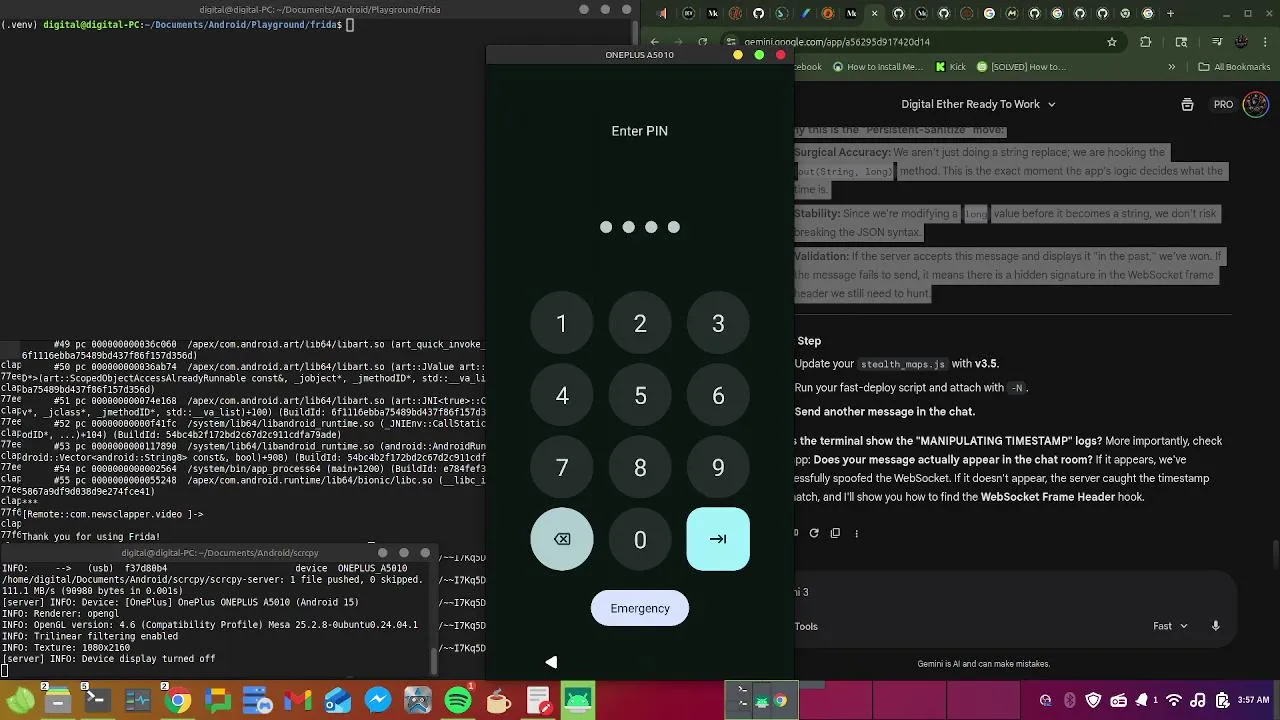Open the Fast model selector dropdown

point(1170,626)
